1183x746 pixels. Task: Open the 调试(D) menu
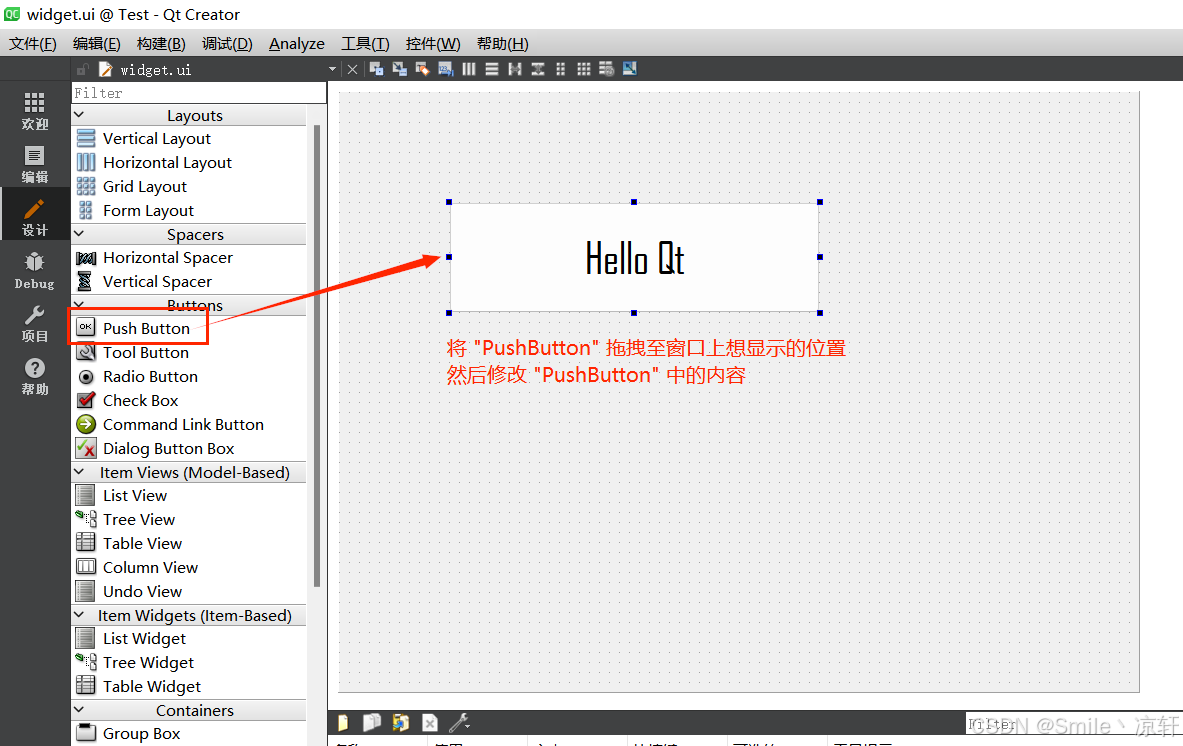pyautogui.click(x=227, y=44)
